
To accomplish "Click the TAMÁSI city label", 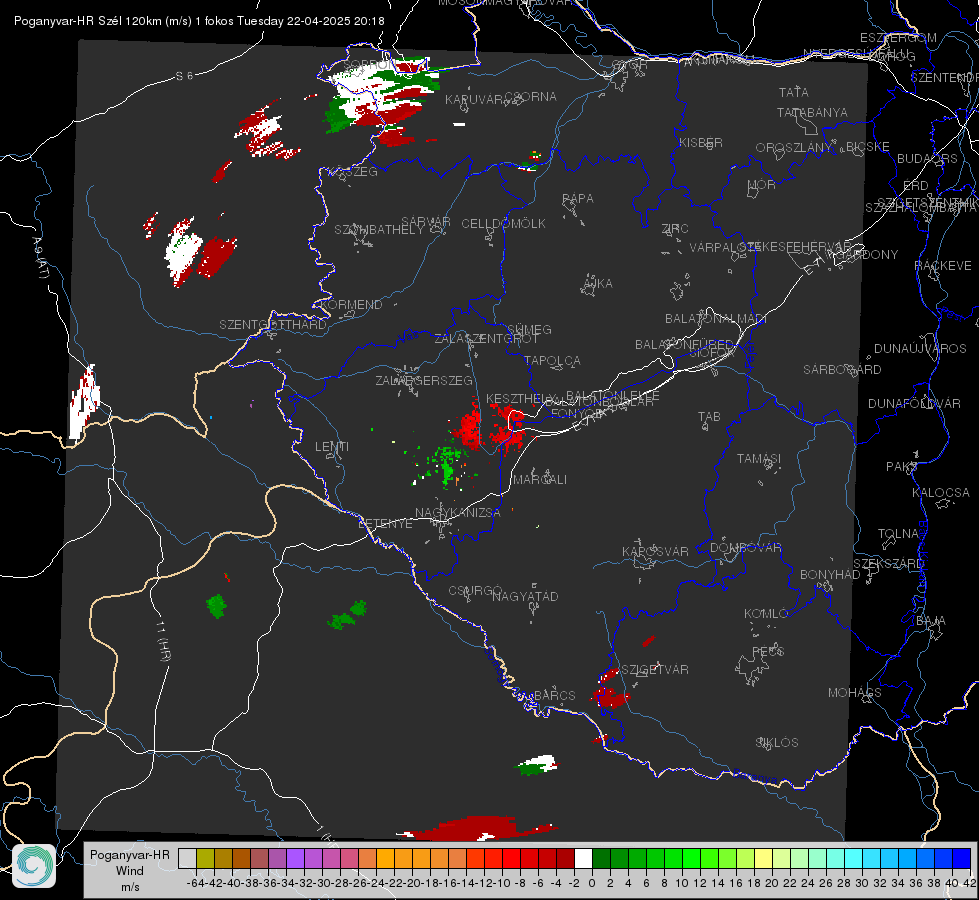I will (759, 458).
